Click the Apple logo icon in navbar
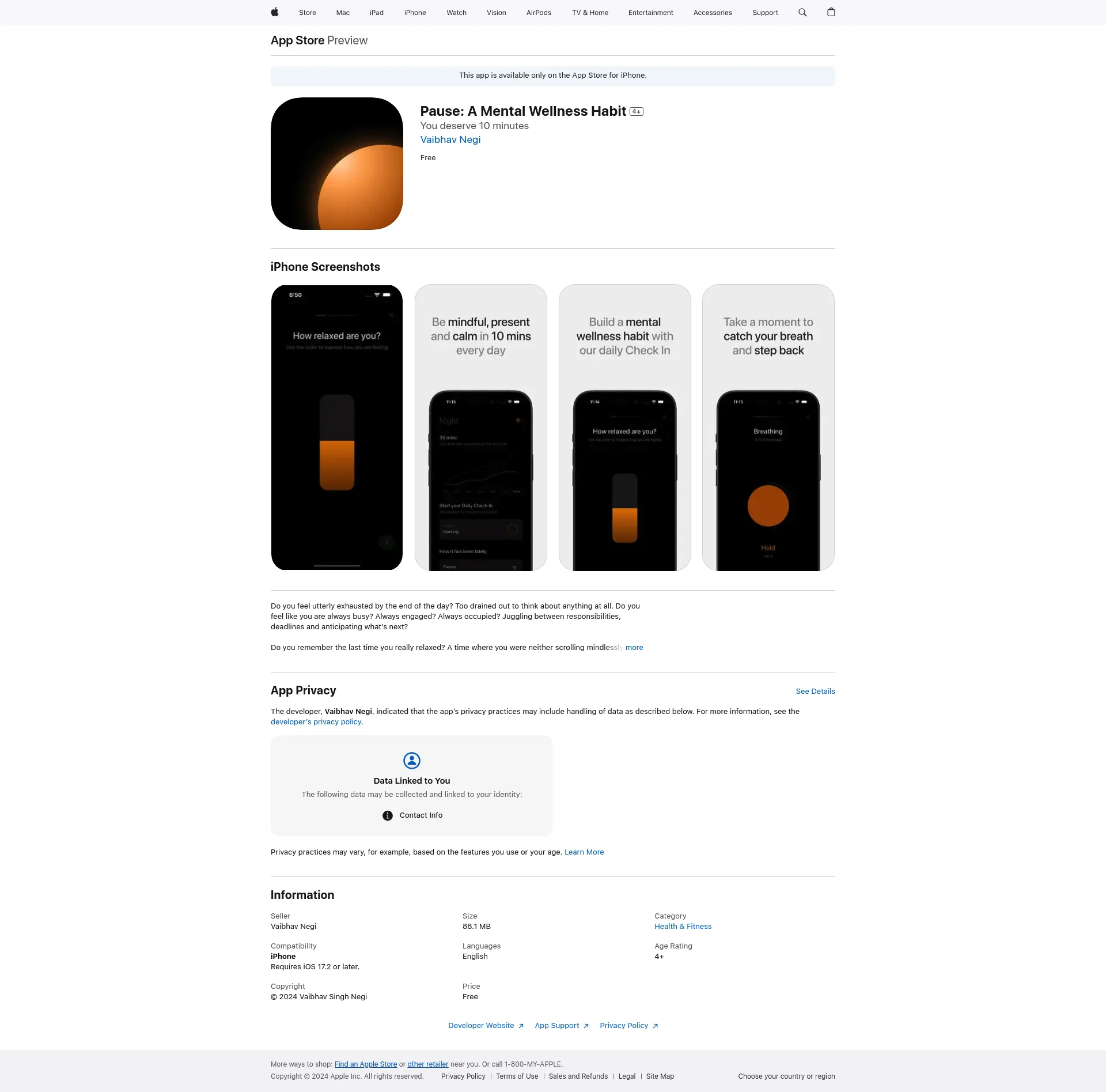 pyautogui.click(x=275, y=12)
